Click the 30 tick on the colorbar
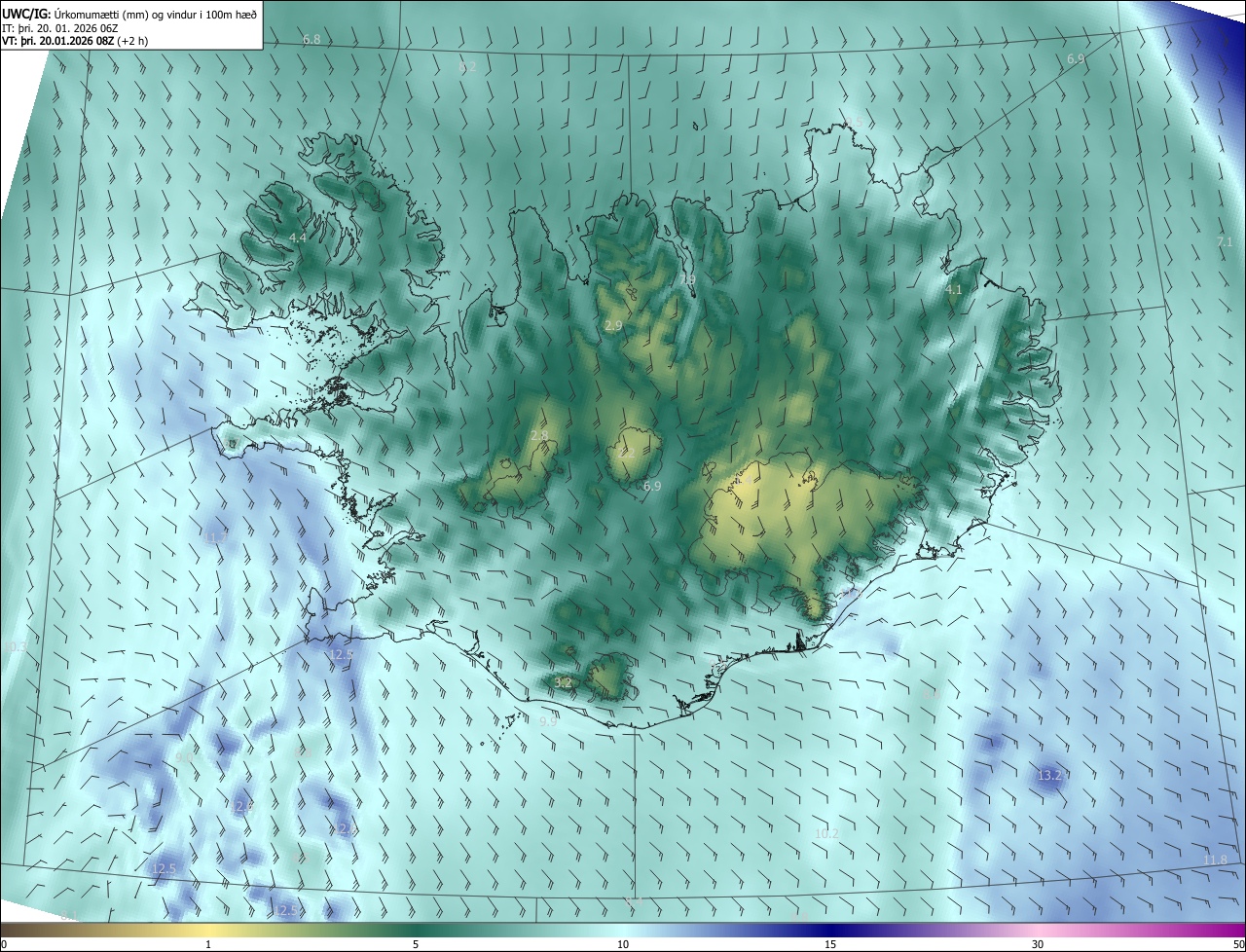This screenshot has height=952, width=1246. (1038, 944)
